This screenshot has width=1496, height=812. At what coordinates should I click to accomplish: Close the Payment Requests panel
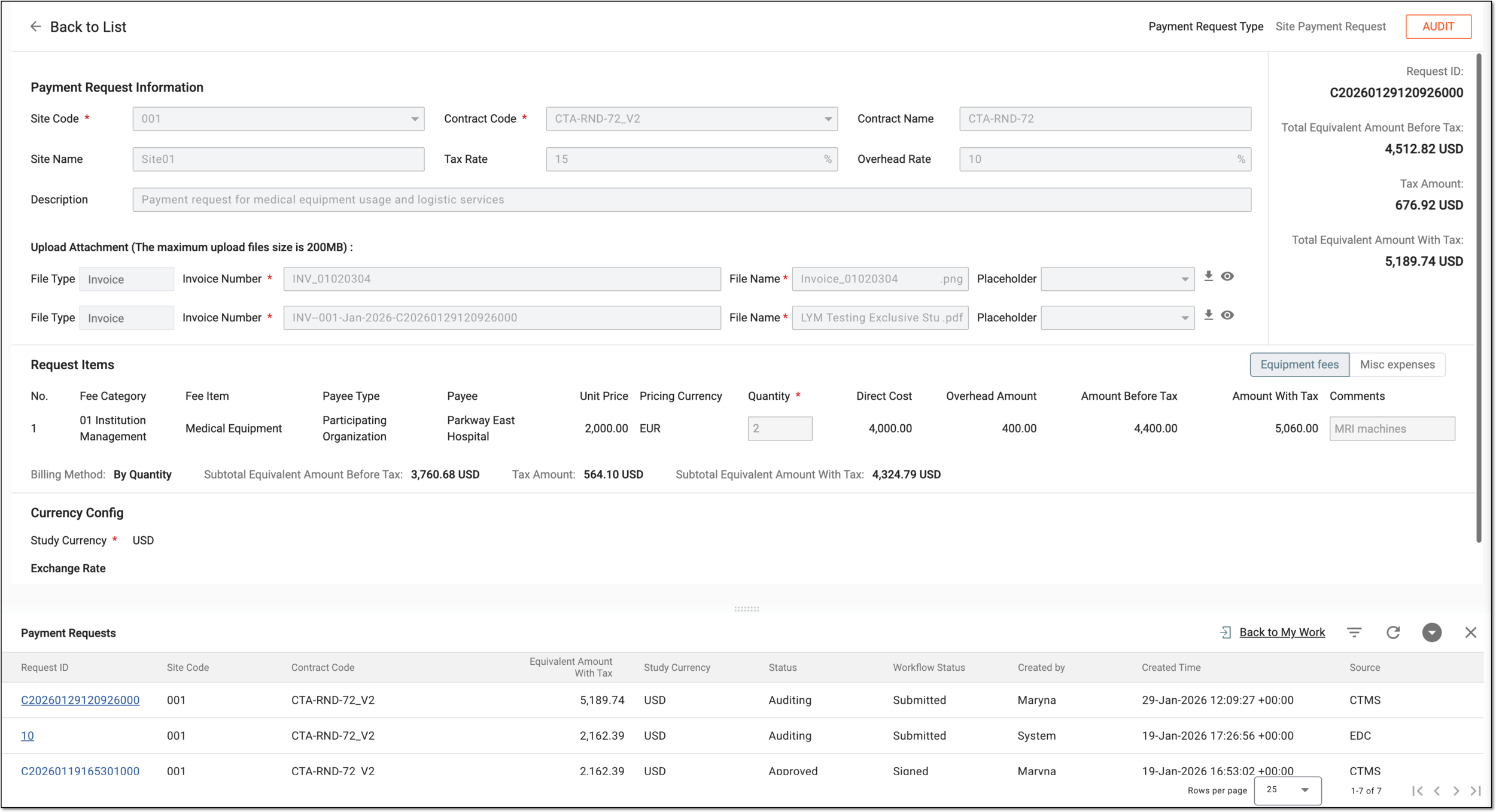[x=1471, y=632]
